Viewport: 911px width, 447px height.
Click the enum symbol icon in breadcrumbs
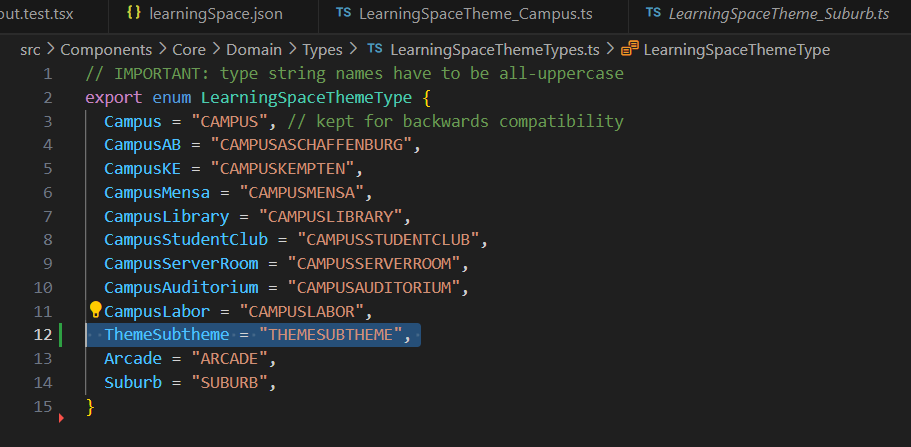pyautogui.click(x=630, y=49)
